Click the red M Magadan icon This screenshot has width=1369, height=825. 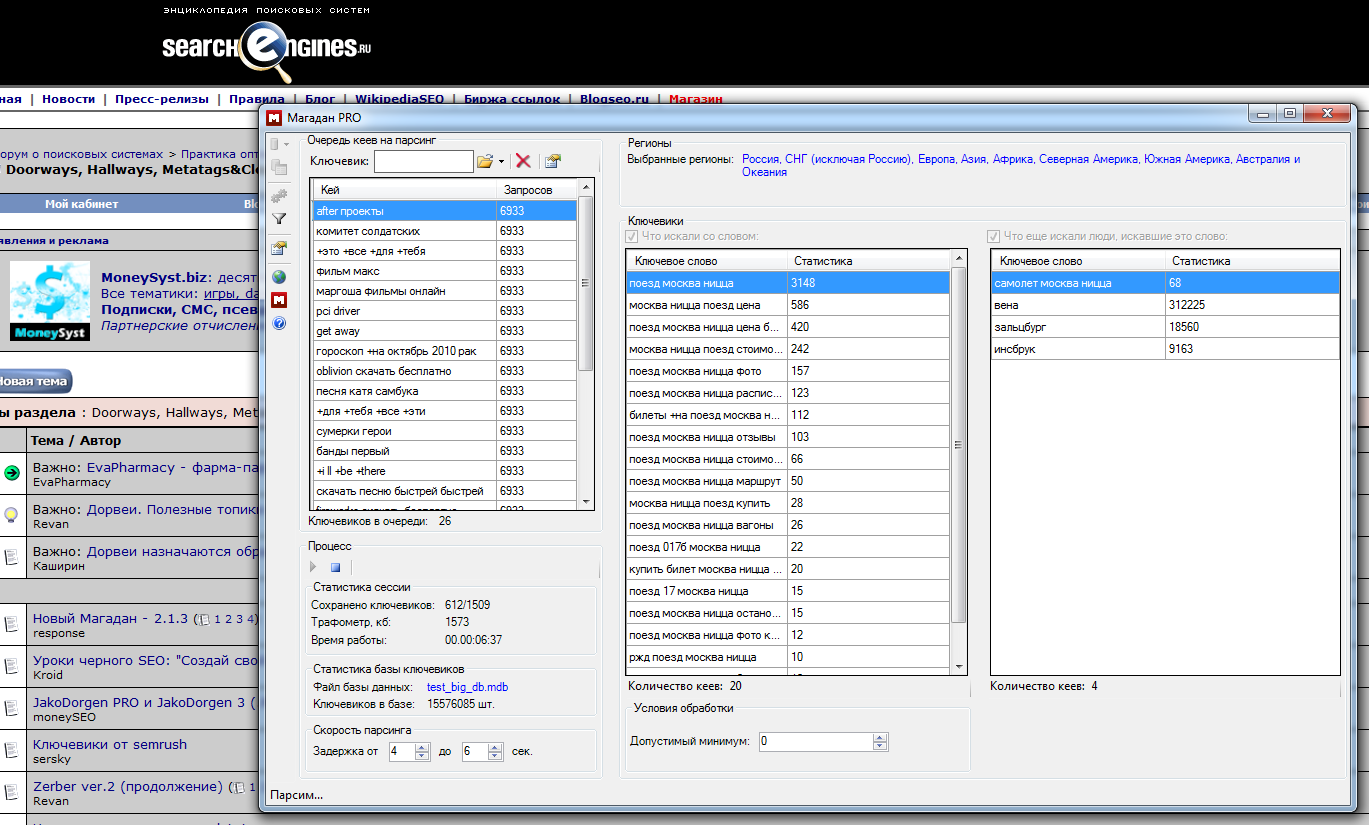pyautogui.click(x=279, y=300)
